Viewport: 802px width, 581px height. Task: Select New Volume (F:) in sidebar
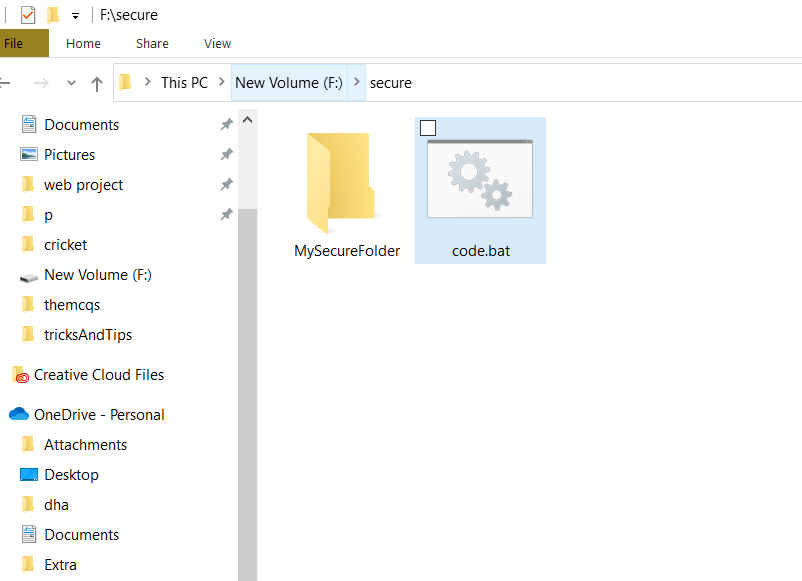pos(98,275)
